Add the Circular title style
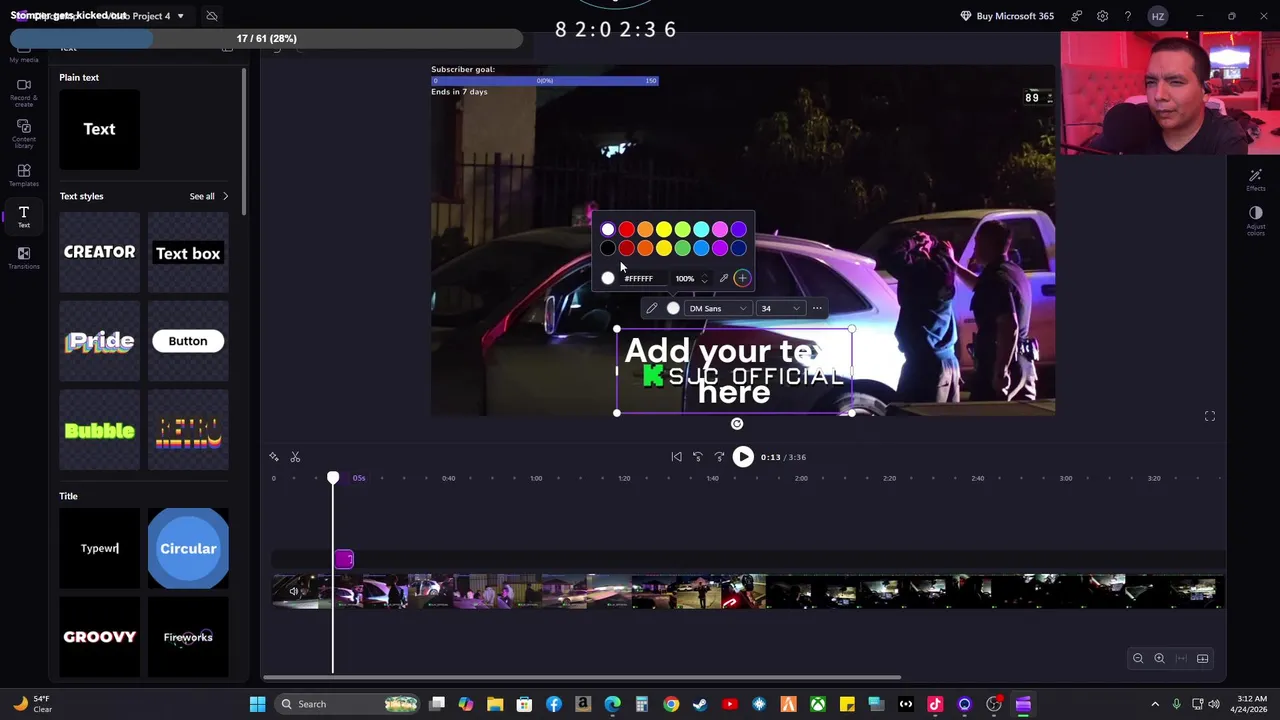Screen dimensions: 1280x720 (188, 548)
